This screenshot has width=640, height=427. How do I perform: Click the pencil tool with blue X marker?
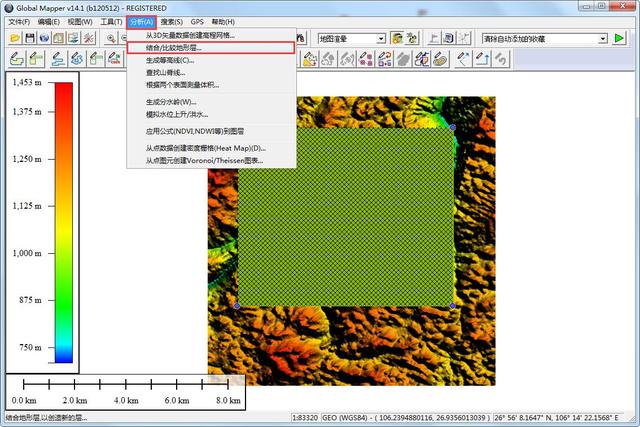[x=463, y=59]
